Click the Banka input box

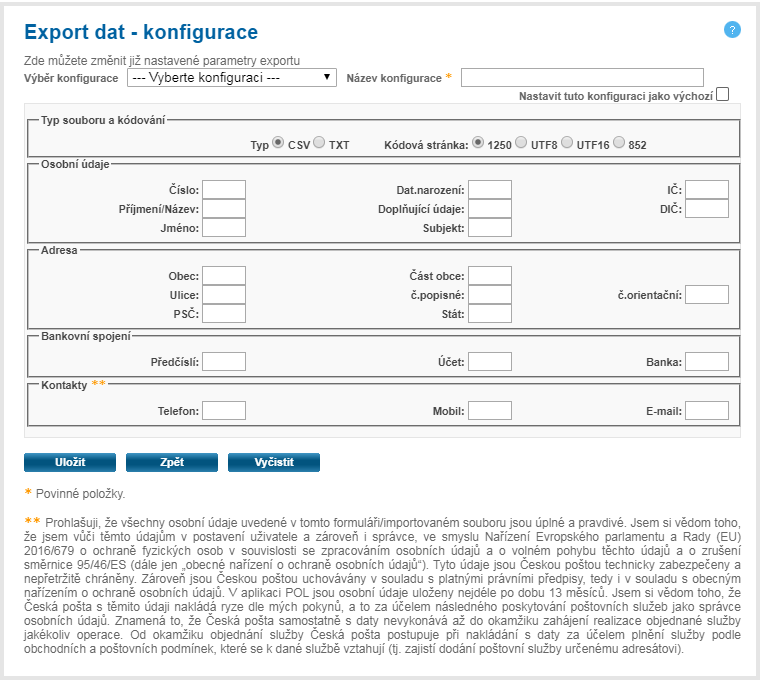(707, 361)
